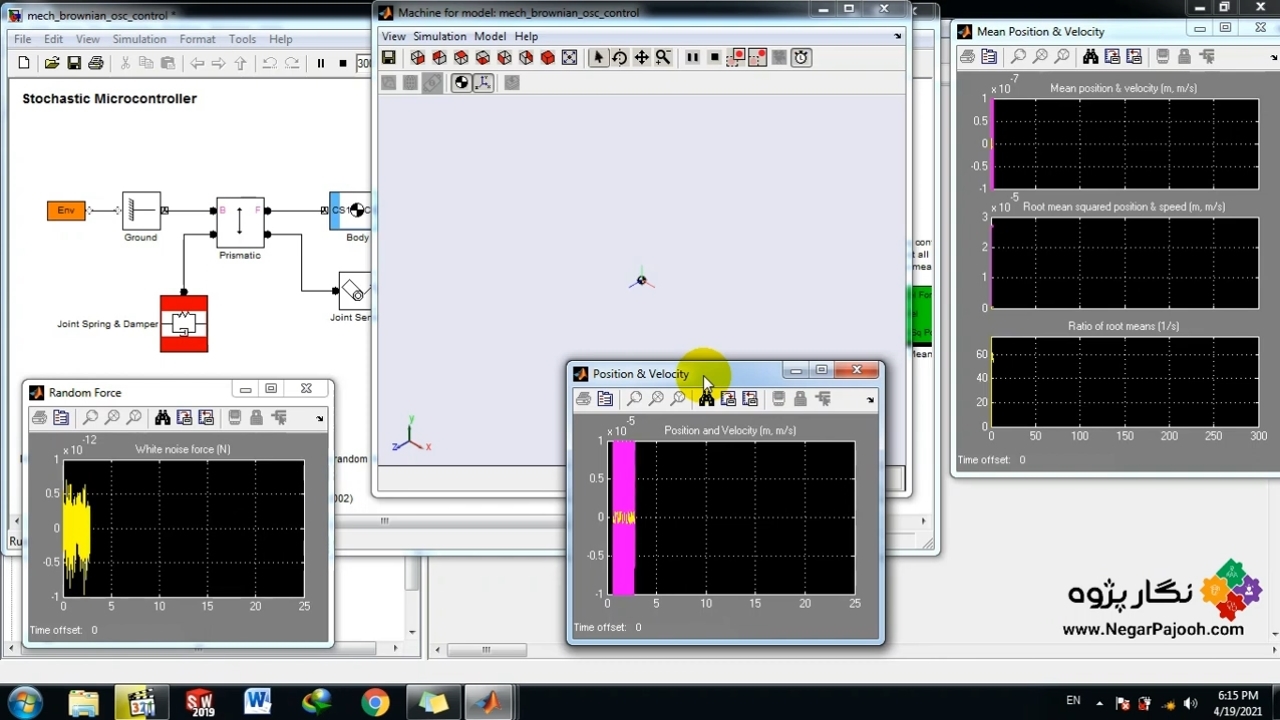Pause the simulation in Simulink model toolbar
The image size is (1280, 720).
[320, 64]
